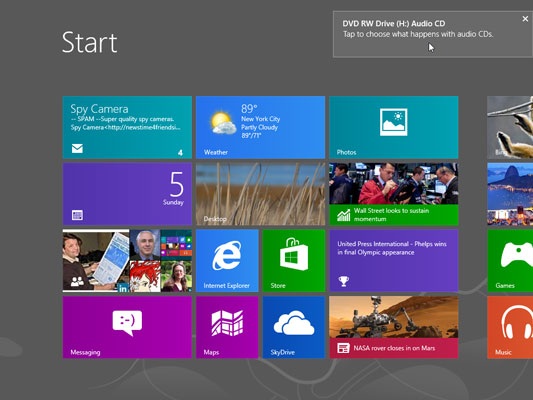This screenshot has height=400, width=533.
Task: Open the Finance tile about Wall Street momentum
Action: click(x=394, y=194)
